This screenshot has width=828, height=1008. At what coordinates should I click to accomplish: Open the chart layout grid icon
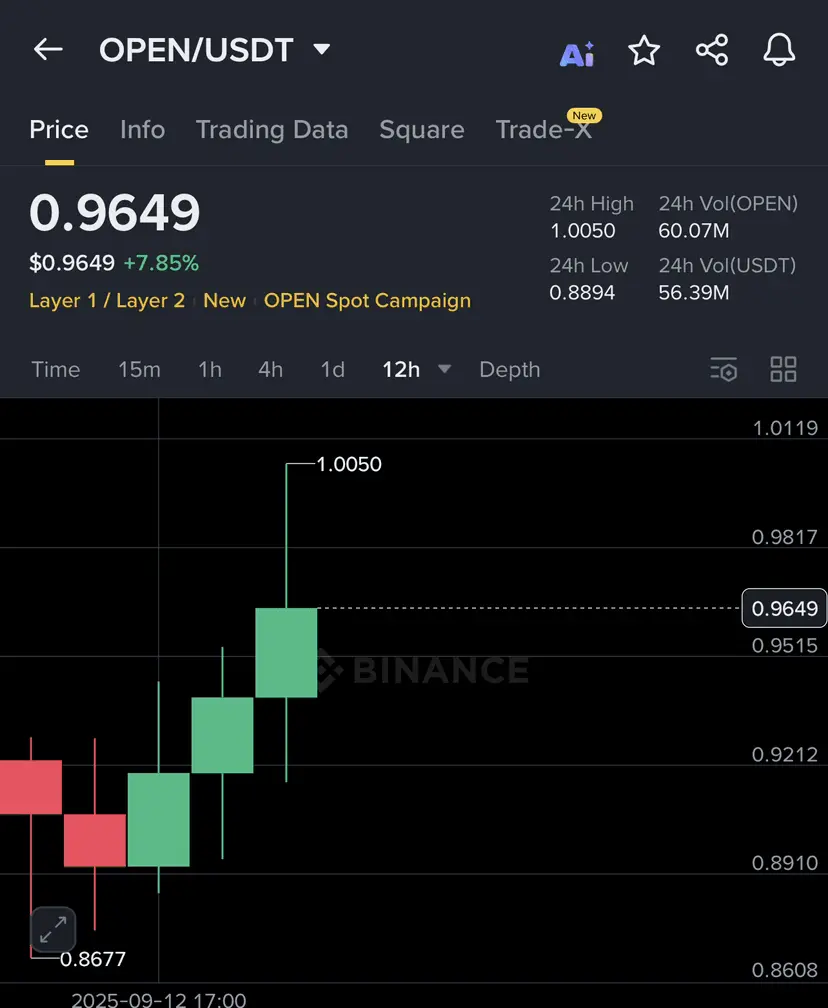pos(784,370)
